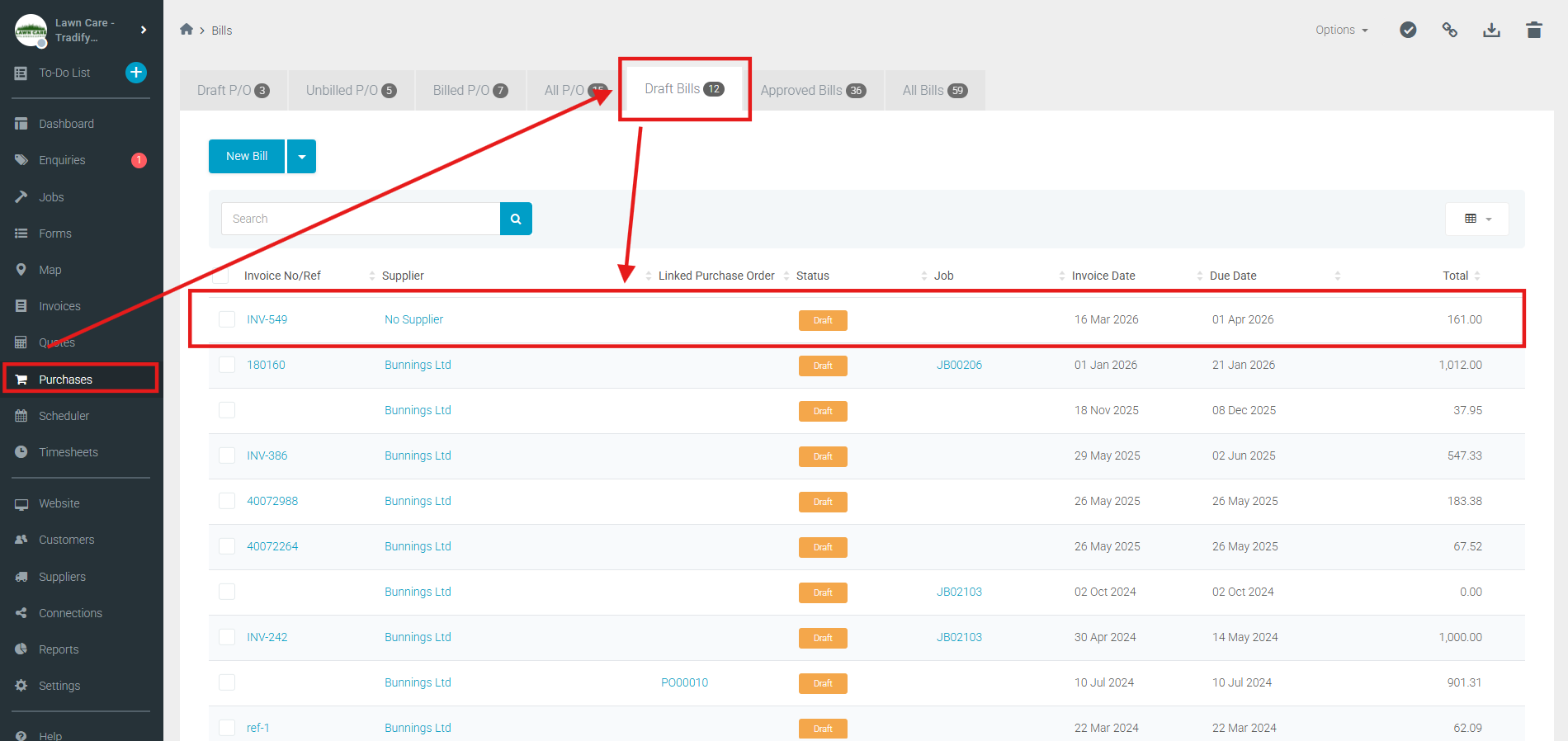The image size is (1568, 741).
Task: Sort by the Supplier column
Action: pos(403,276)
